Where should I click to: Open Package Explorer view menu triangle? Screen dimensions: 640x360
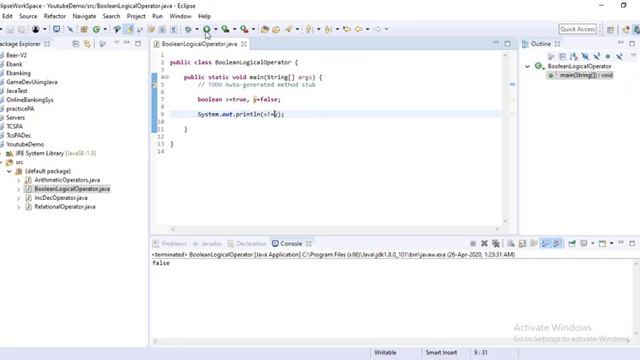pyautogui.click(x=116, y=43)
